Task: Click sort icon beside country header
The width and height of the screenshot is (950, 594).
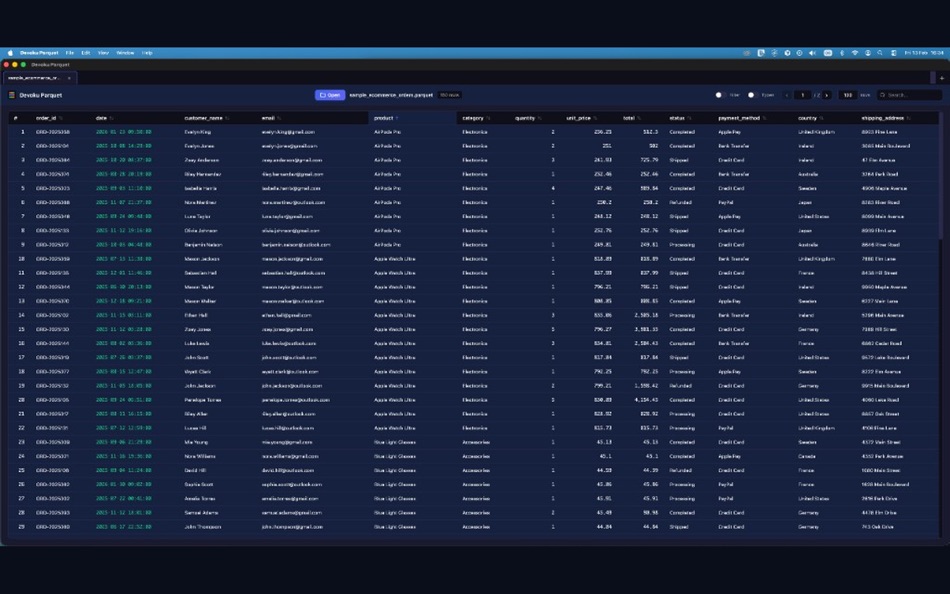Action: point(822,118)
